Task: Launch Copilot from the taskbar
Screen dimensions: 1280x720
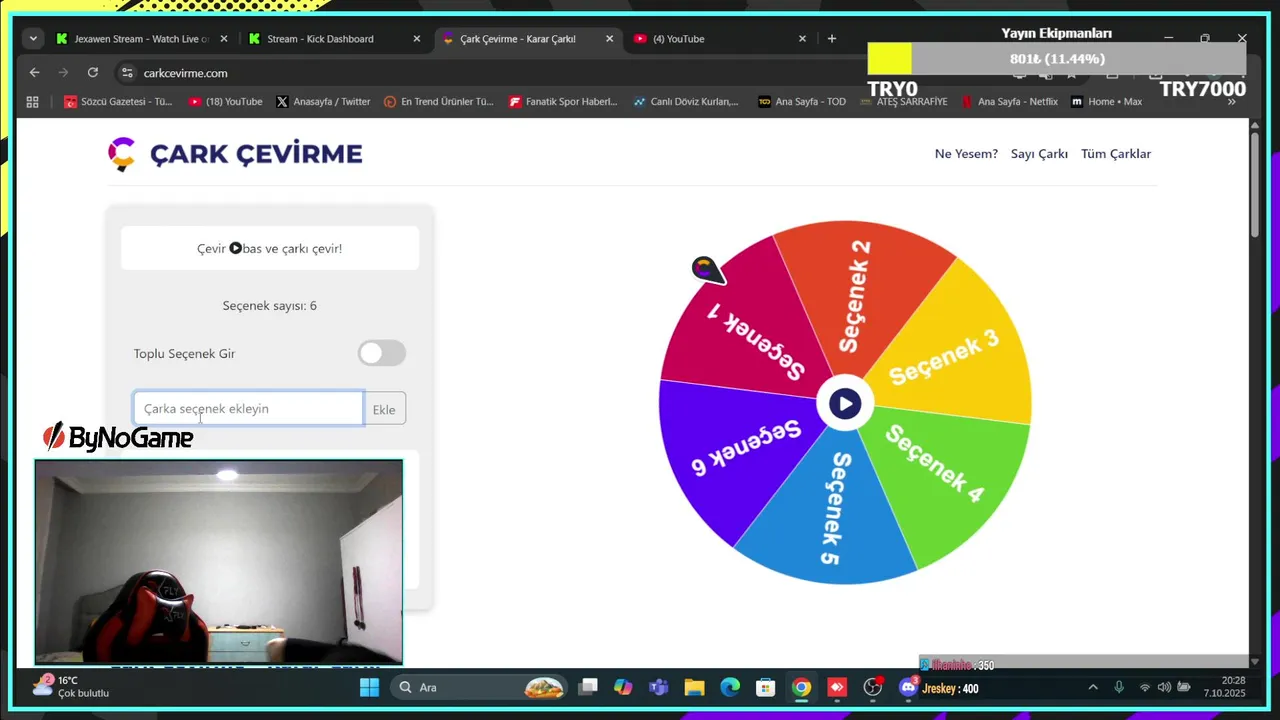Action: pos(623,687)
